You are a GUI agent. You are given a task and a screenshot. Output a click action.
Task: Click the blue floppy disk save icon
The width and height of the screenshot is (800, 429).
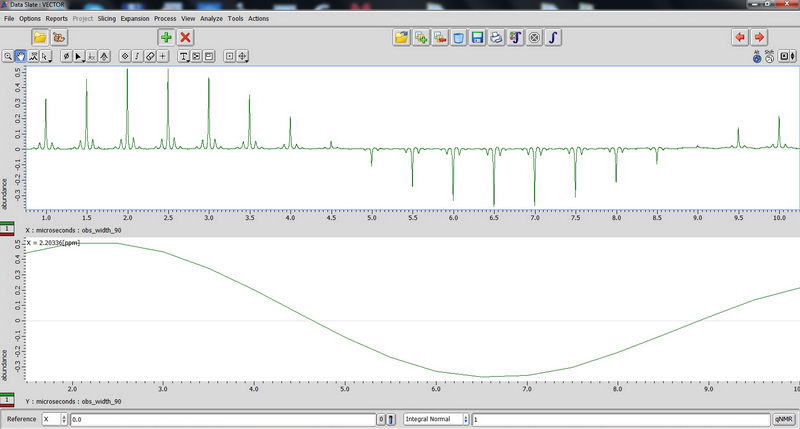point(477,37)
